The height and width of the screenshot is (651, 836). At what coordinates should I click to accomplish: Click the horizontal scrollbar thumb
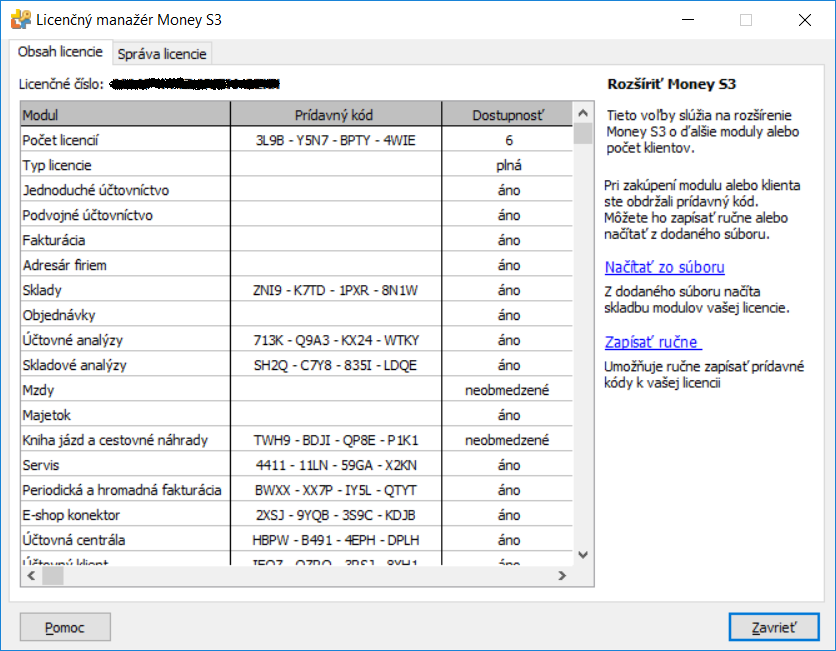53,575
